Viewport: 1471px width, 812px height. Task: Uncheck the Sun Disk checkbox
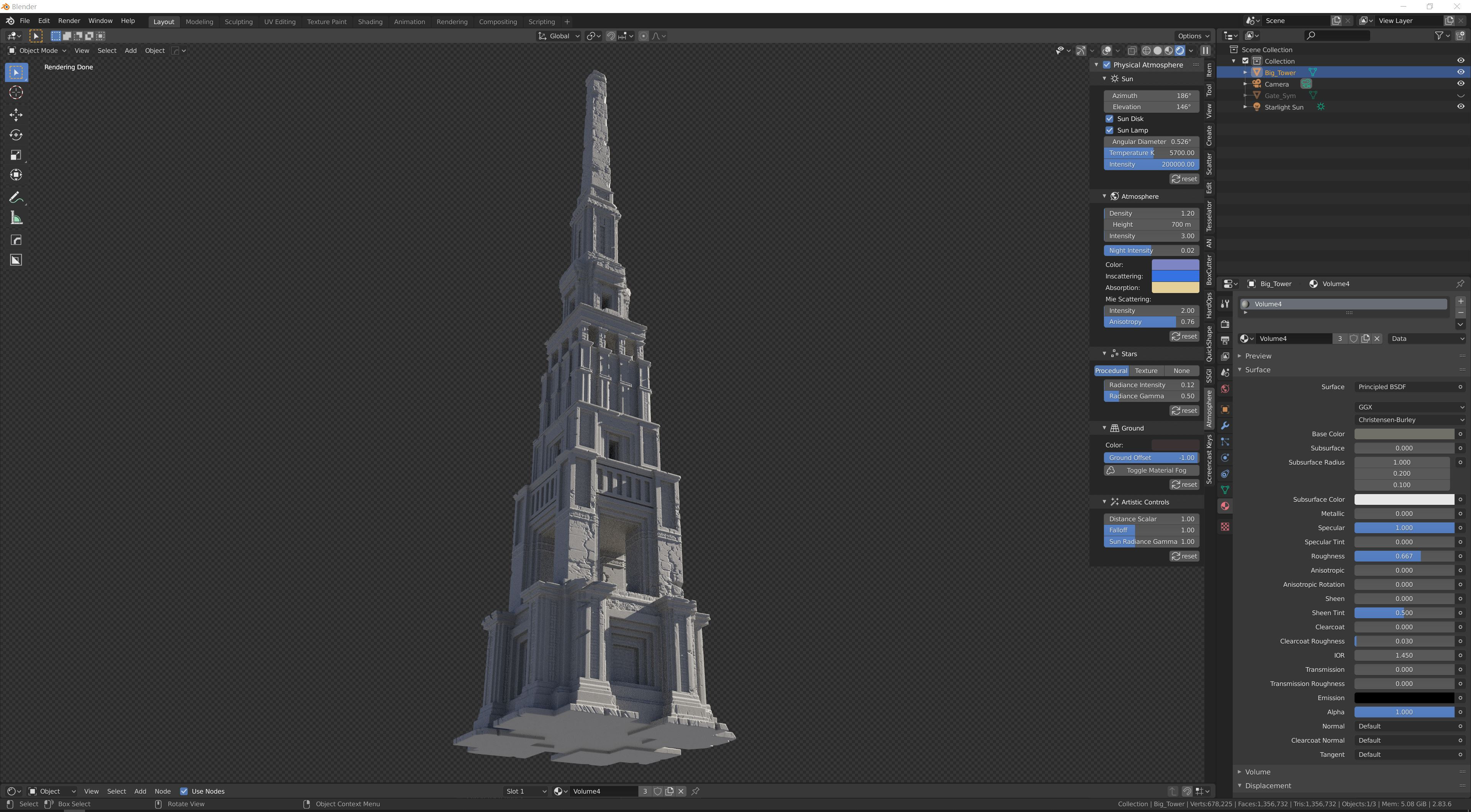[x=1109, y=119]
